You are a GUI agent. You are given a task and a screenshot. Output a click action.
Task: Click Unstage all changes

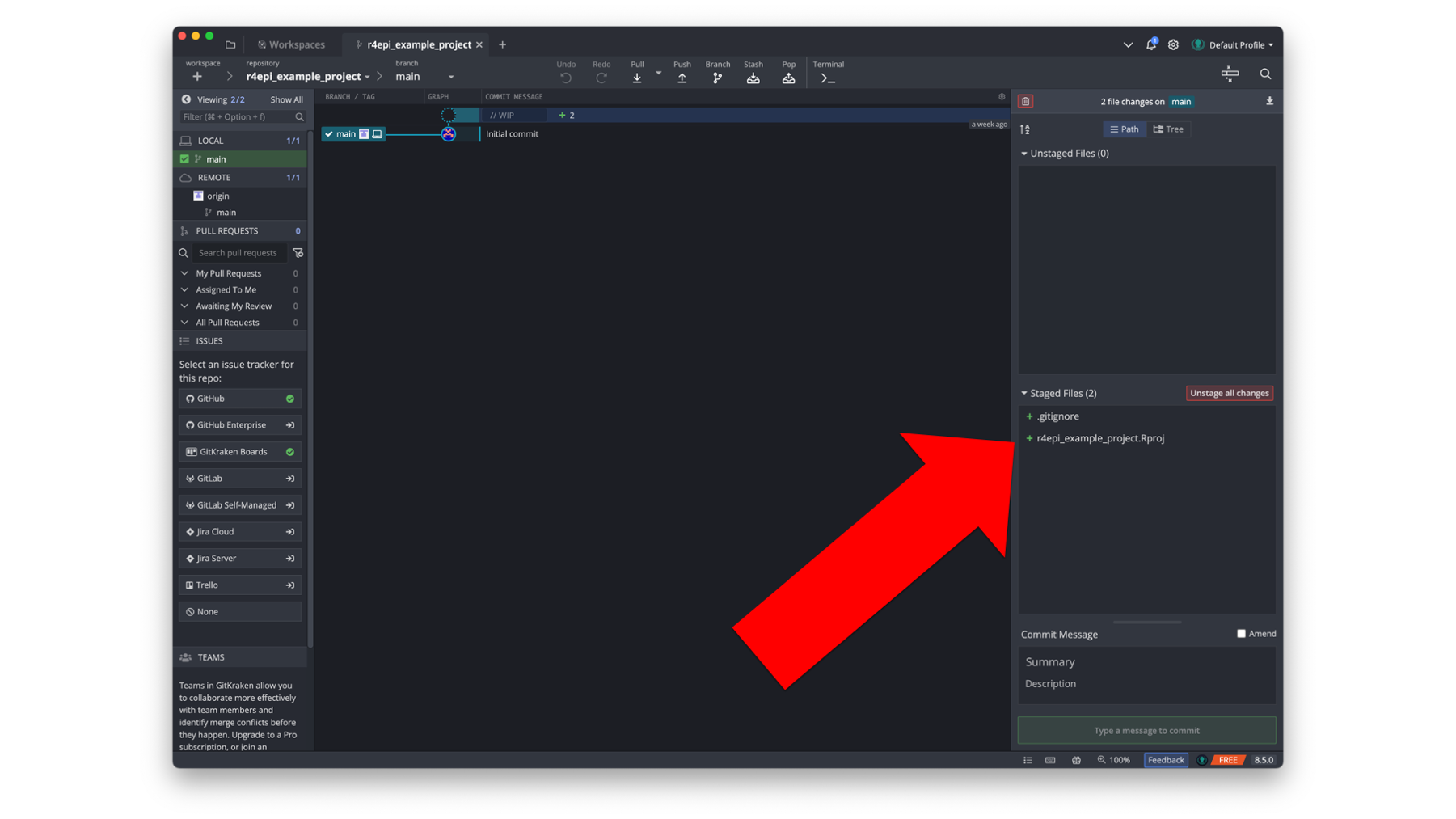(x=1229, y=393)
